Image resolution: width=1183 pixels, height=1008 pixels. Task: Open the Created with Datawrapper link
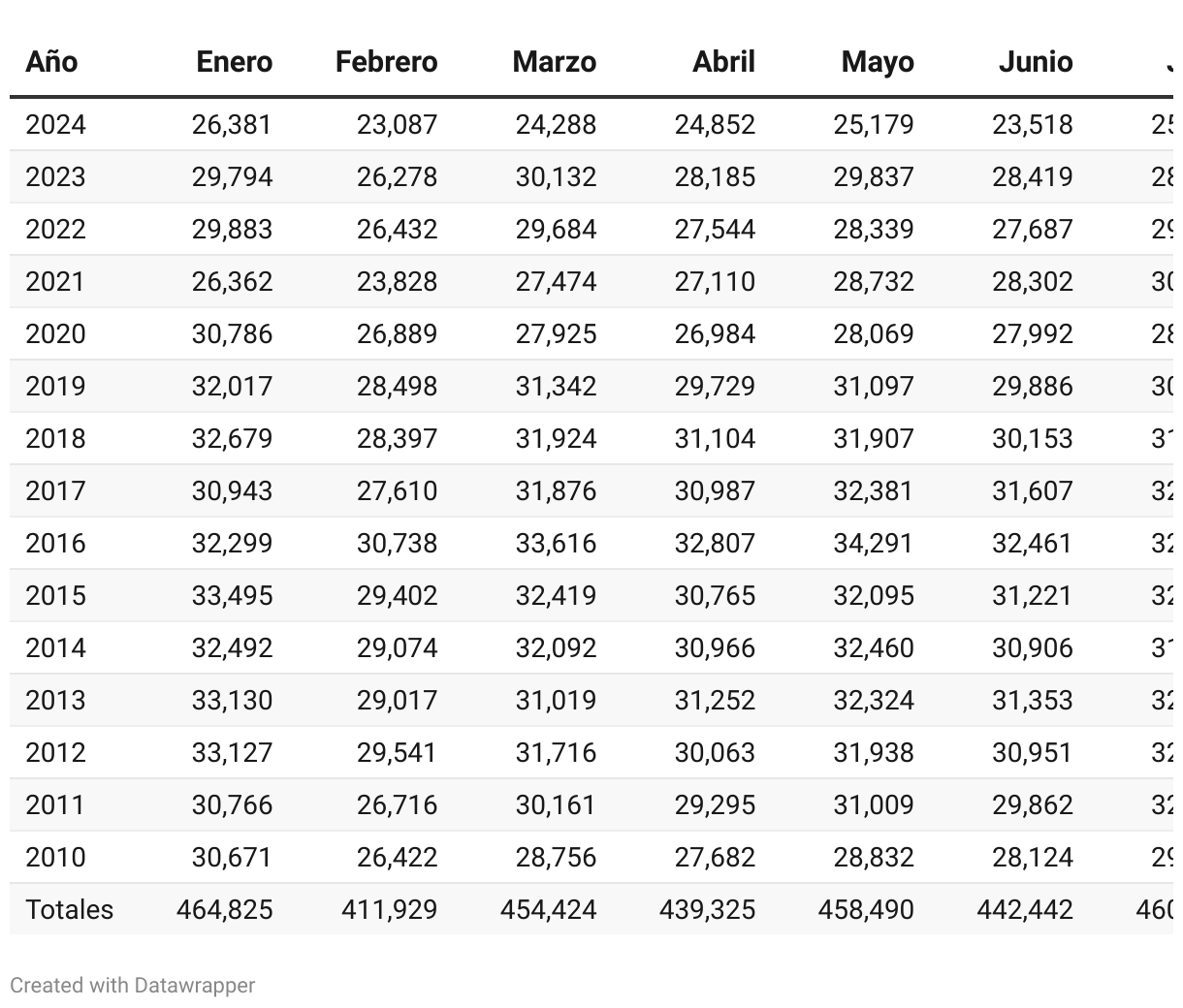coord(133,986)
